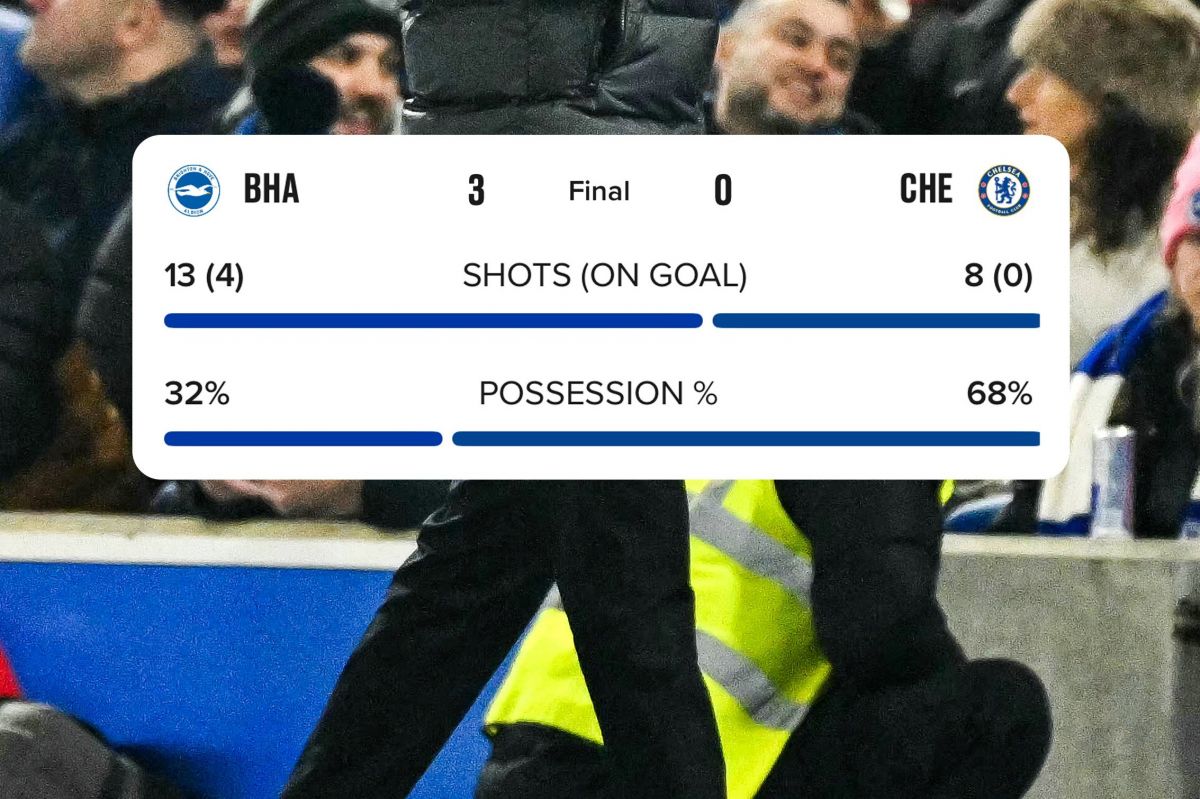Click the Chelsea club crest
Viewport: 1200px width, 799px height.
[1004, 190]
